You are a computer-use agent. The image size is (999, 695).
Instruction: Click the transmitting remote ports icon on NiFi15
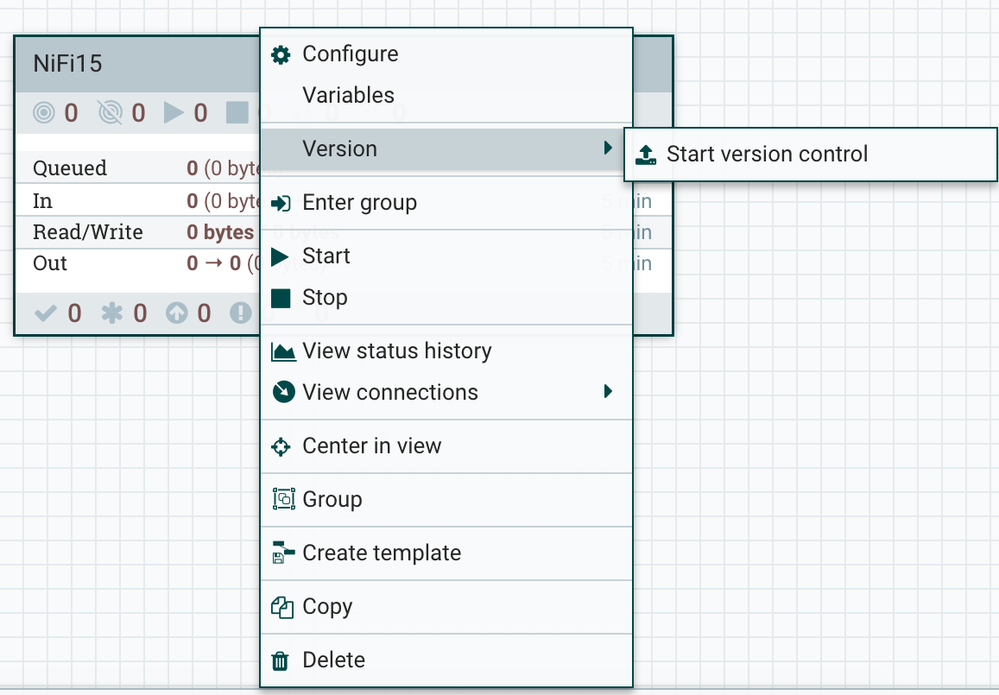pyautogui.click(x=41, y=113)
